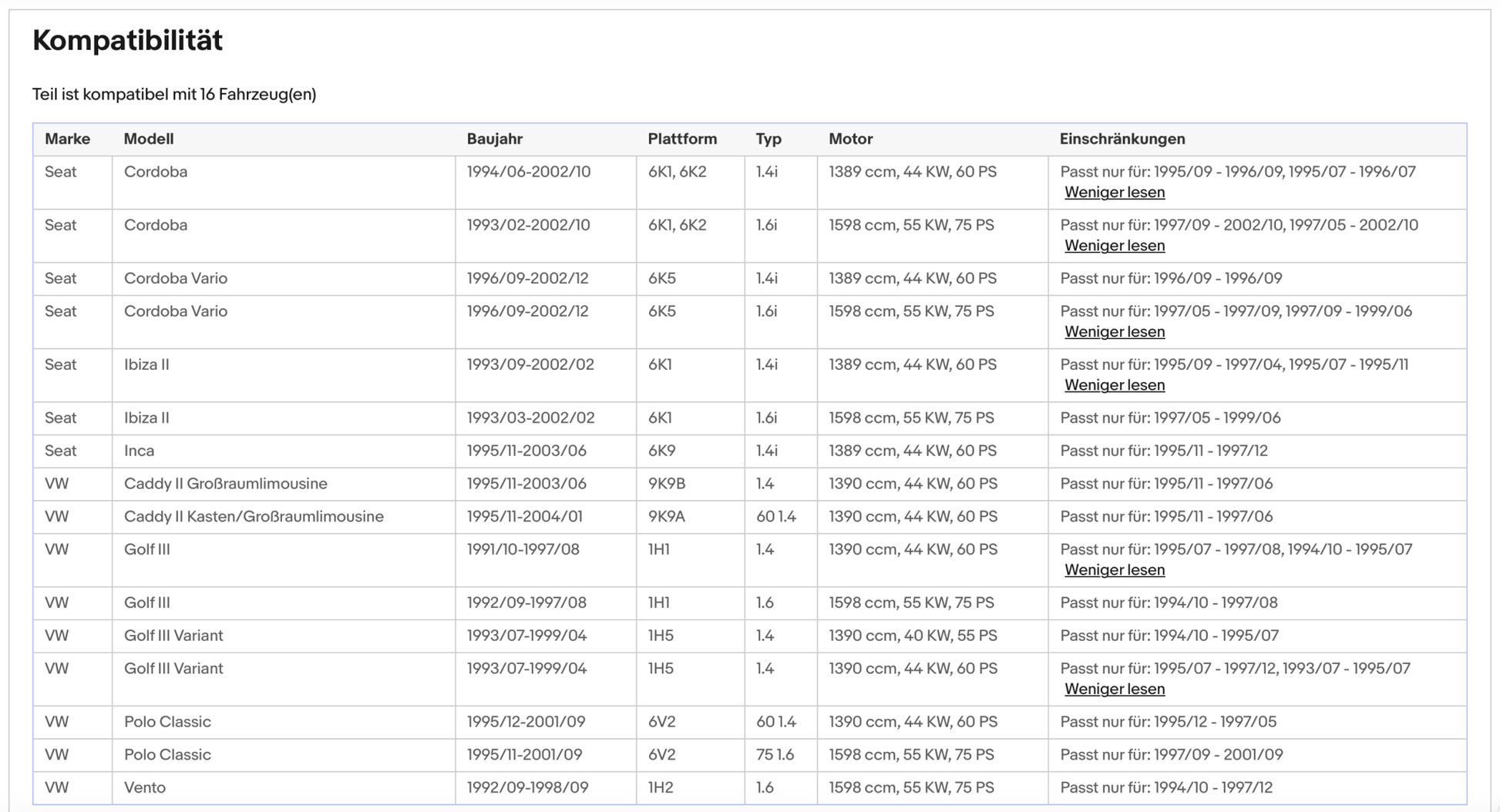The image size is (1500, 812).
Task: Click the Einschränkungen column header
Action: tap(1122, 139)
